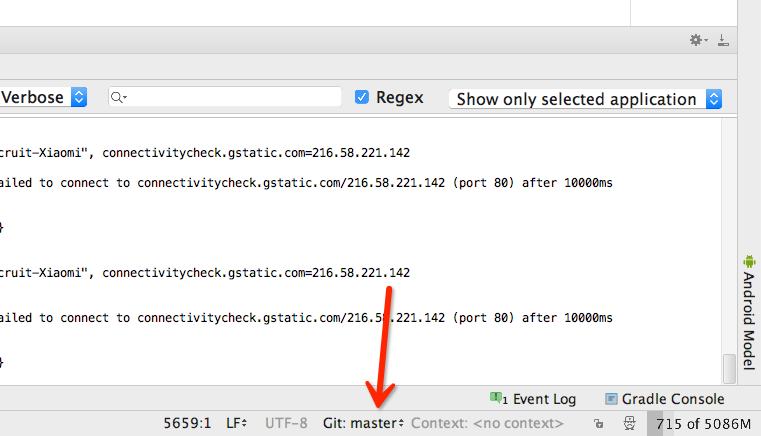
Task: Open the Git: master branch popup
Action: click(x=363, y=424)
